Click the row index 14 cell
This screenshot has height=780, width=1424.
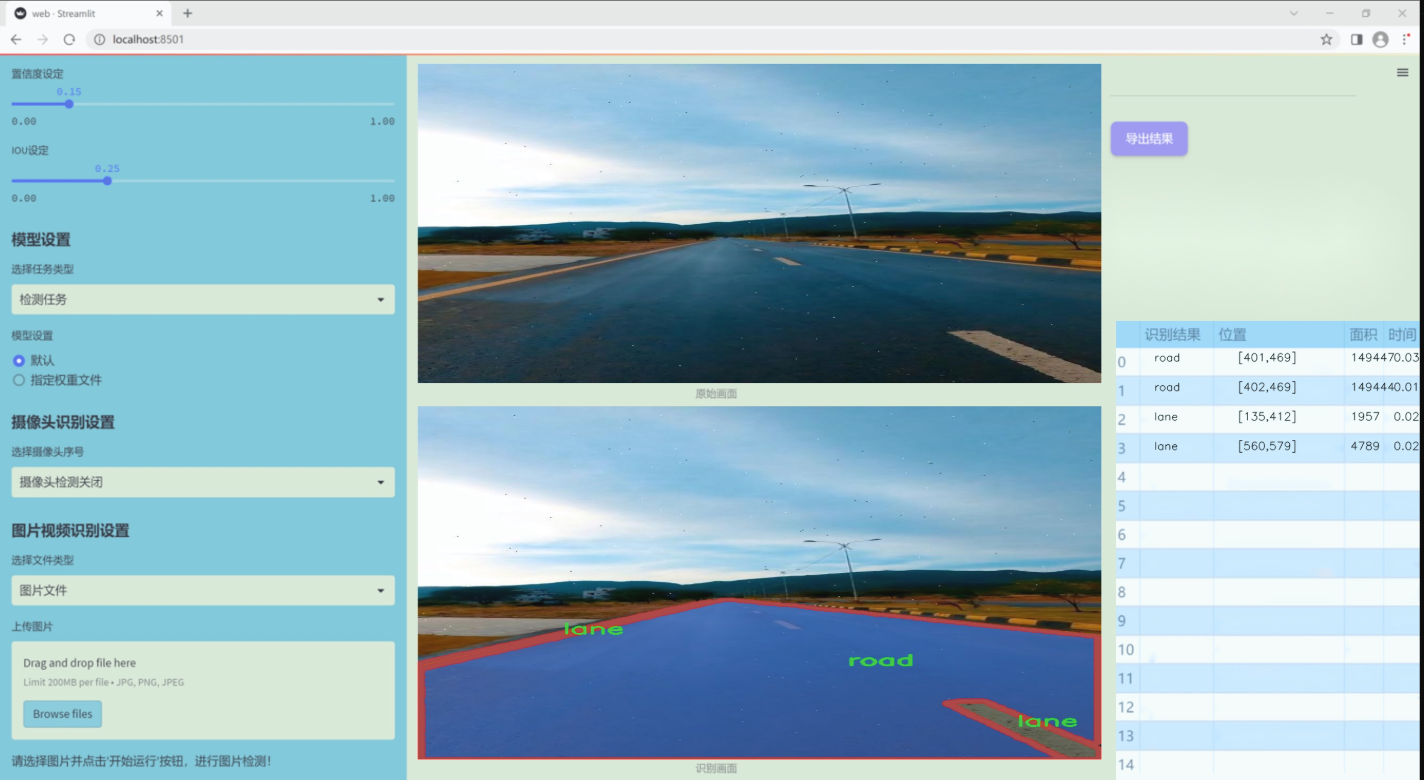(x=1127, y=765)
